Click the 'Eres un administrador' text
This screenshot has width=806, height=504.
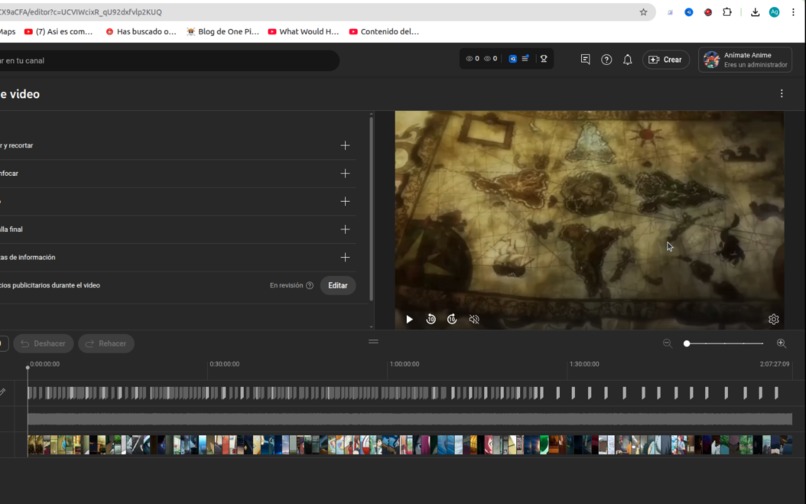tap(756, 65)
